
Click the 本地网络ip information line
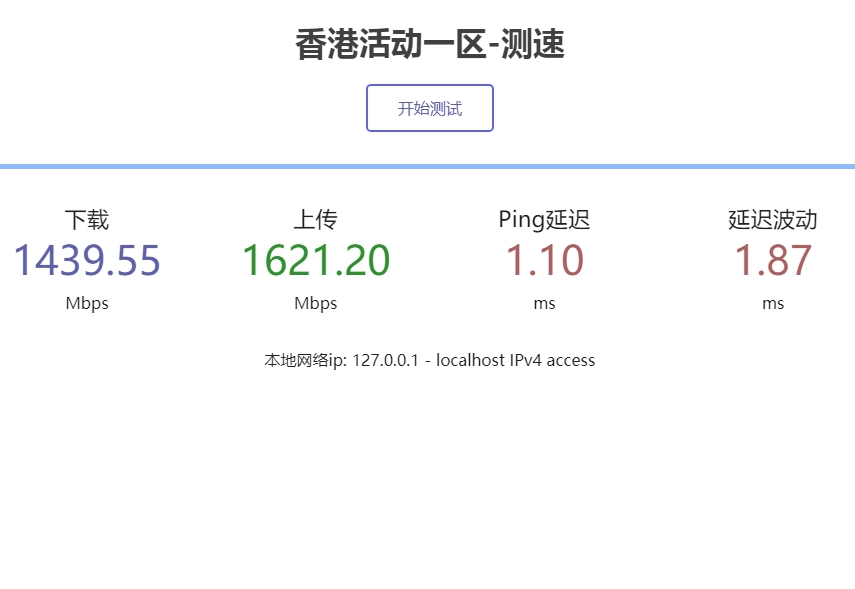pos(429,360)
